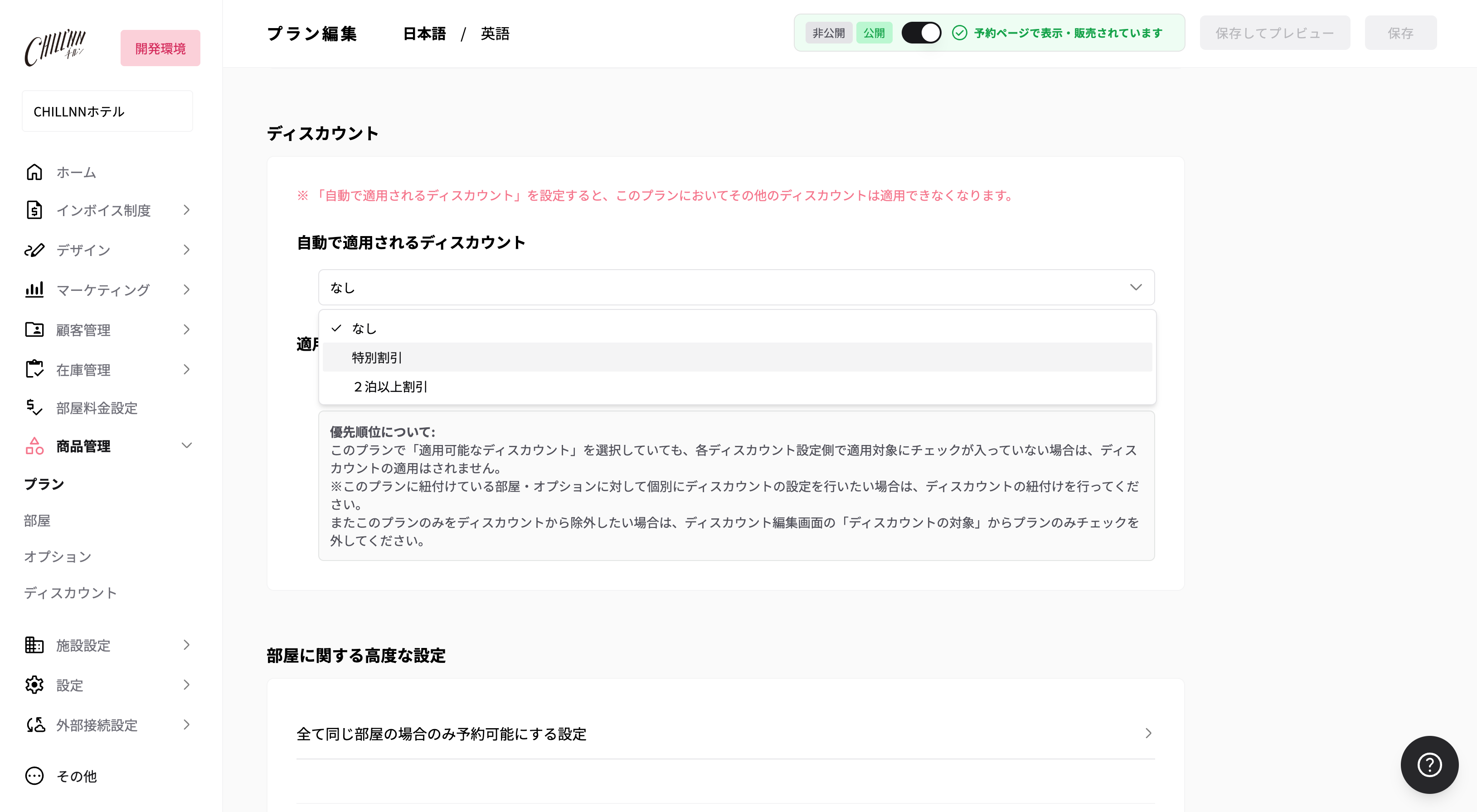Click the 在庫管理 calendar check icon

(x=34, y=369)
